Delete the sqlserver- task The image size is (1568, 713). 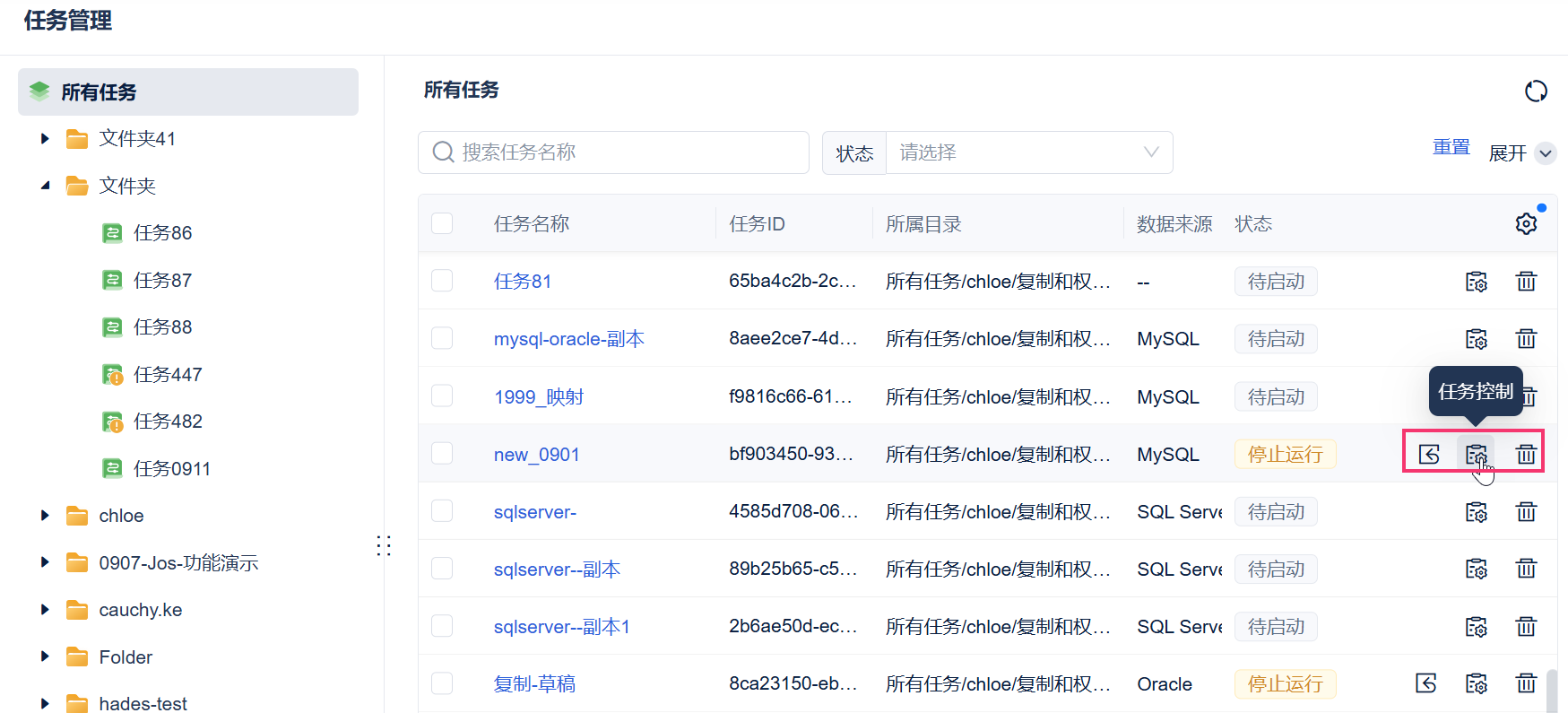tap(1526, 512)
